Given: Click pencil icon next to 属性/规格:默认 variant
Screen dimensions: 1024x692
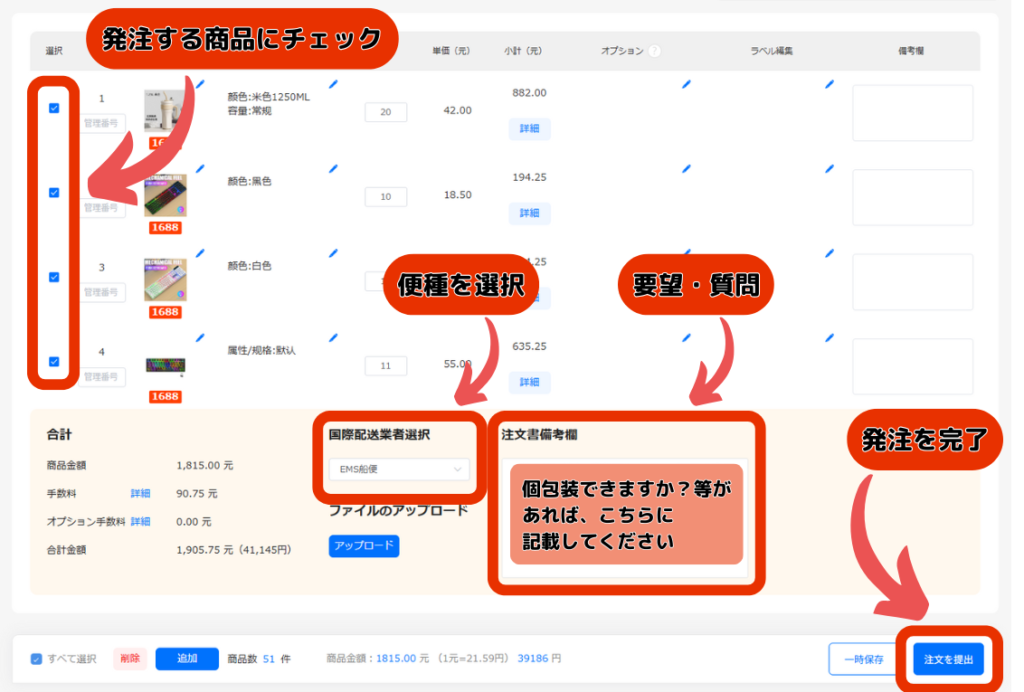Looking at the screenshot, I should (x=333, y=338).
